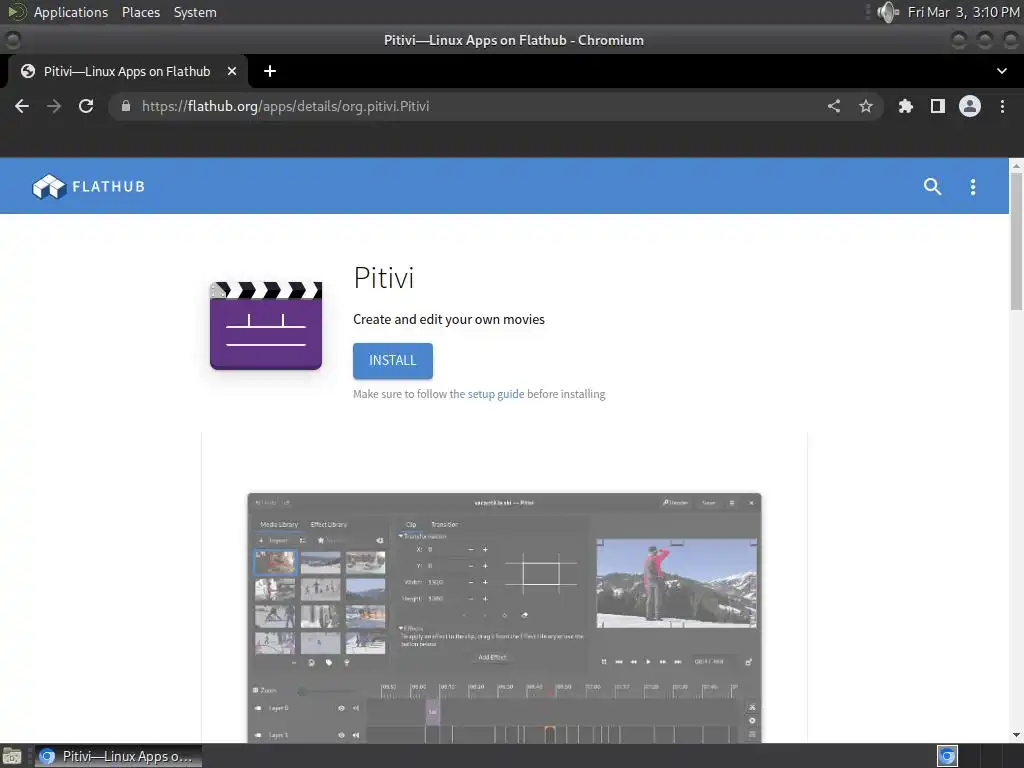Screen dimensions: 1024x768
Task: Click the Pitivi taskbar window button
Action: click(x=118, y=756)
